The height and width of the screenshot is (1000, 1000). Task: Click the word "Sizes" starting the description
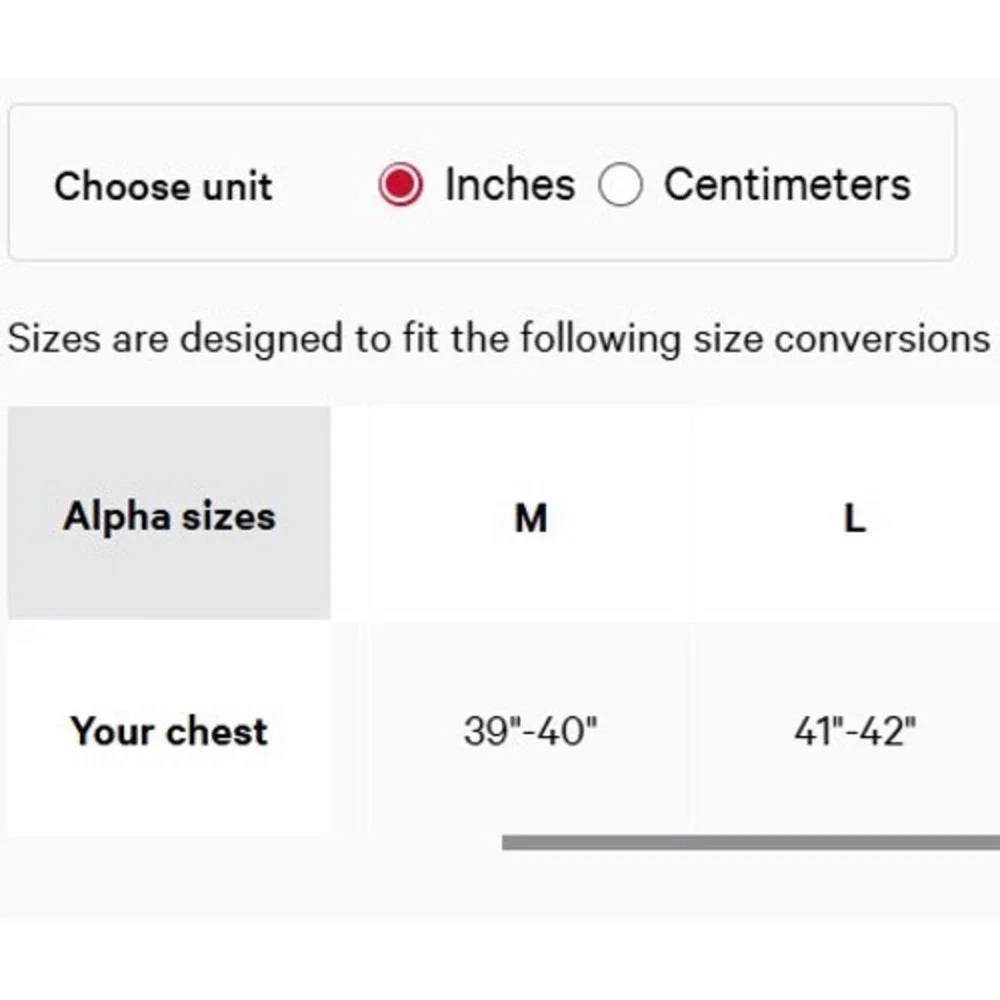coord(55,338)
